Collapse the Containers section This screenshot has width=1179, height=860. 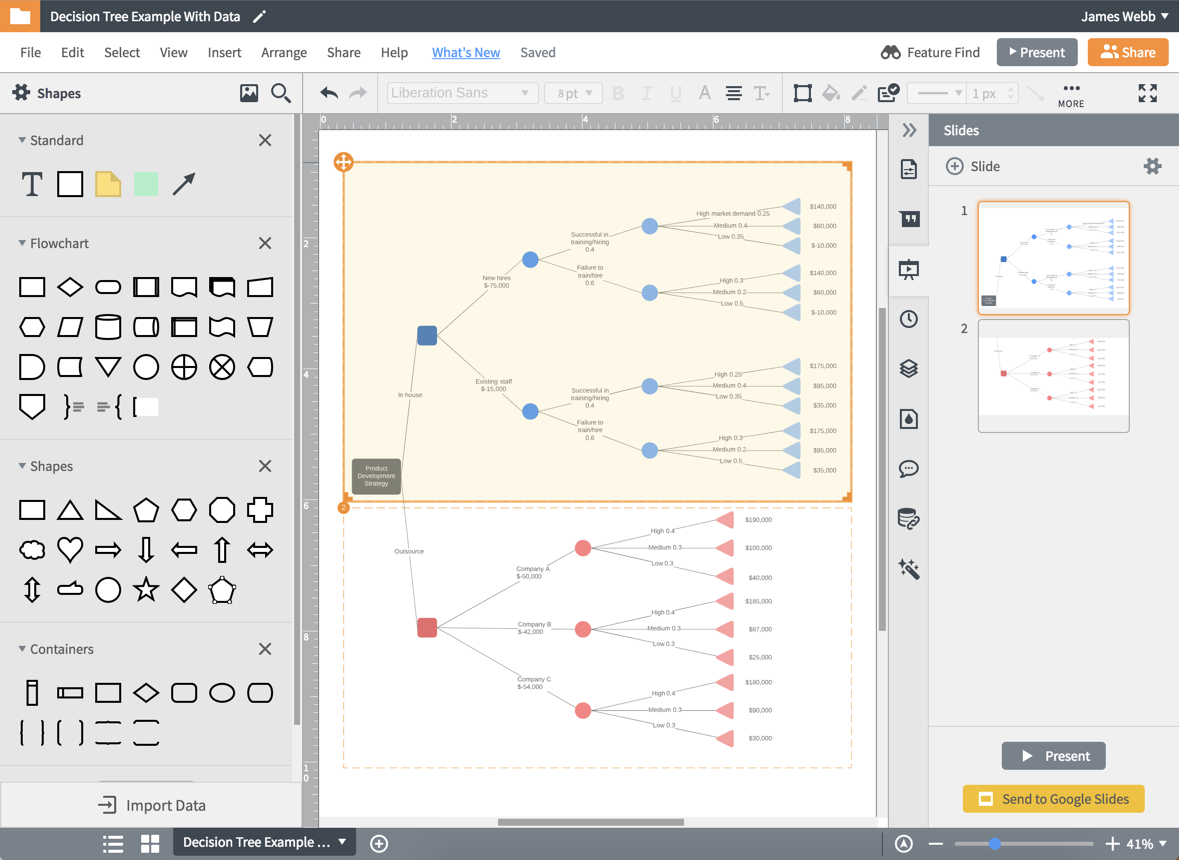[23, 649]
